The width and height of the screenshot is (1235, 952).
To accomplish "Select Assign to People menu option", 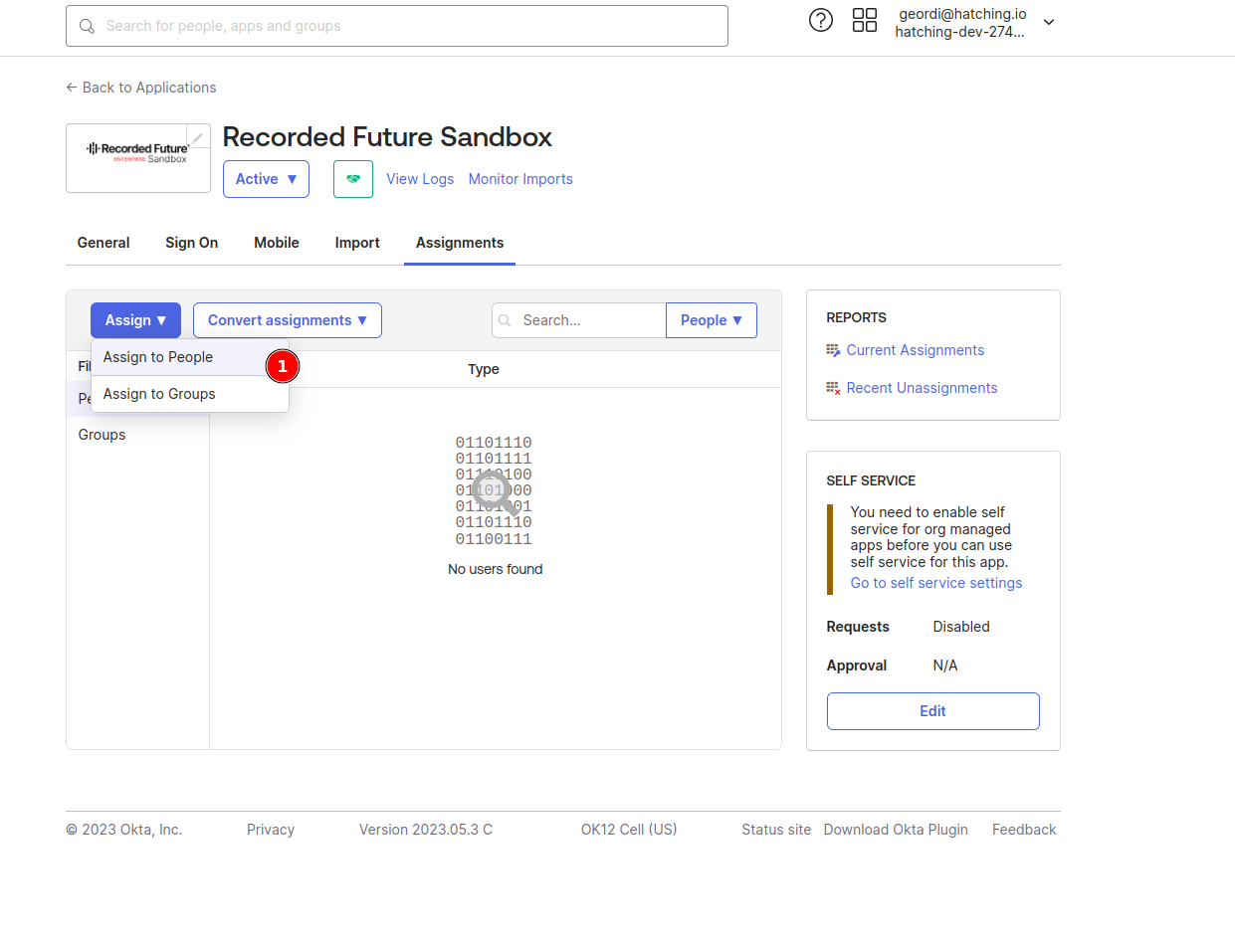I will (x=158, y=357).
